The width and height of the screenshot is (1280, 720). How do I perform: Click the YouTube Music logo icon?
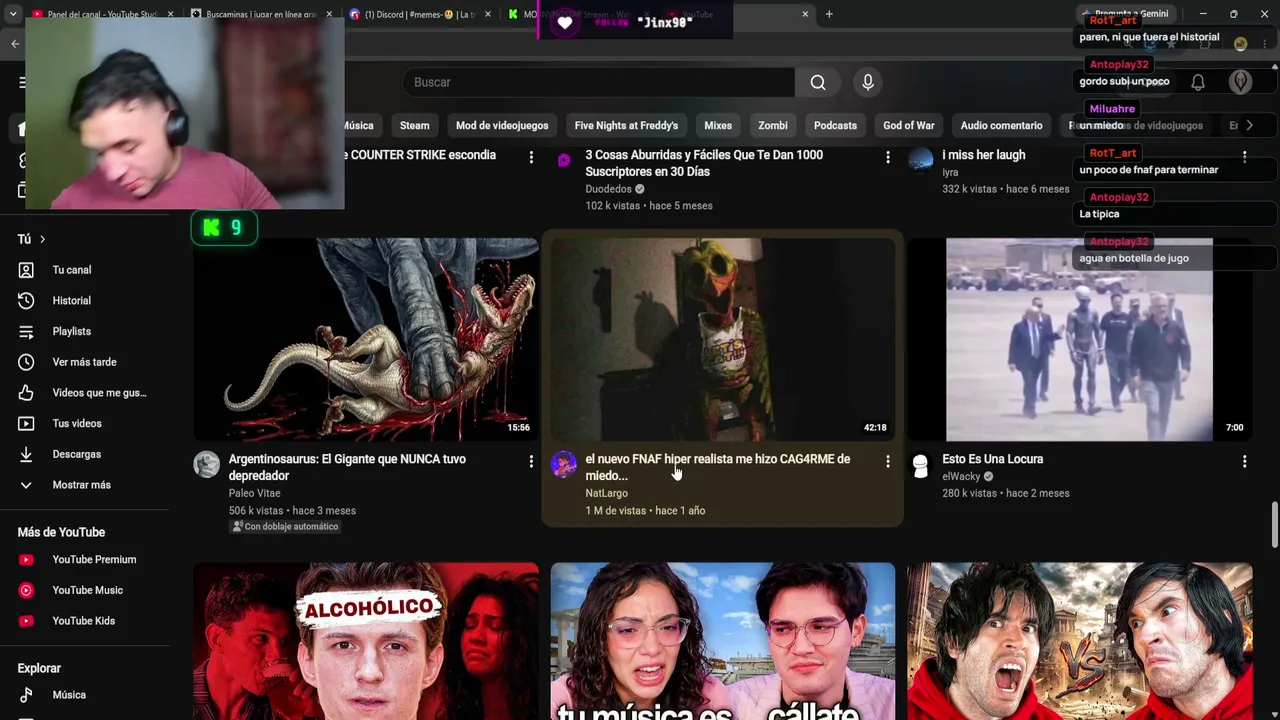tap(26, 590)
